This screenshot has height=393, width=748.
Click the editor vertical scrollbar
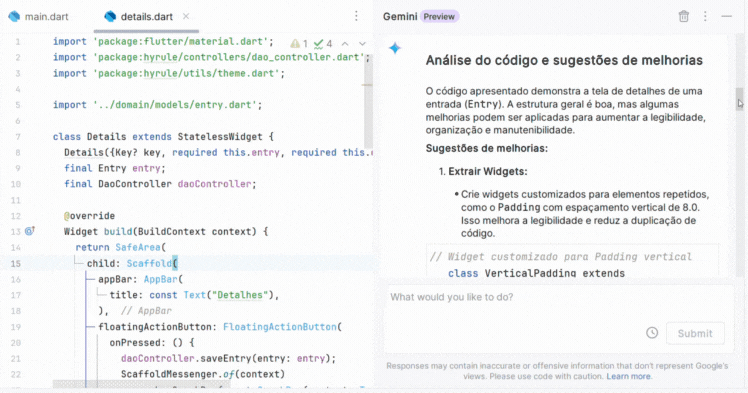(367, 100)
